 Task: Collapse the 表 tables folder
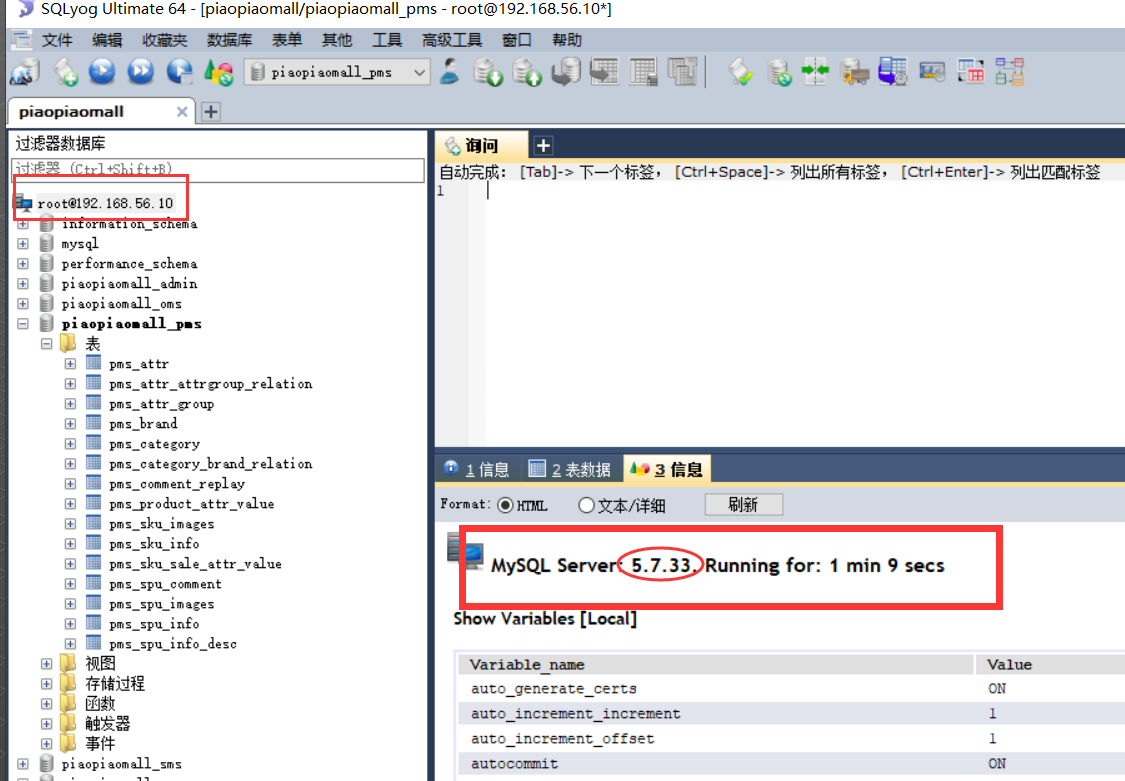pyautogui.click(x=47, y=344)
